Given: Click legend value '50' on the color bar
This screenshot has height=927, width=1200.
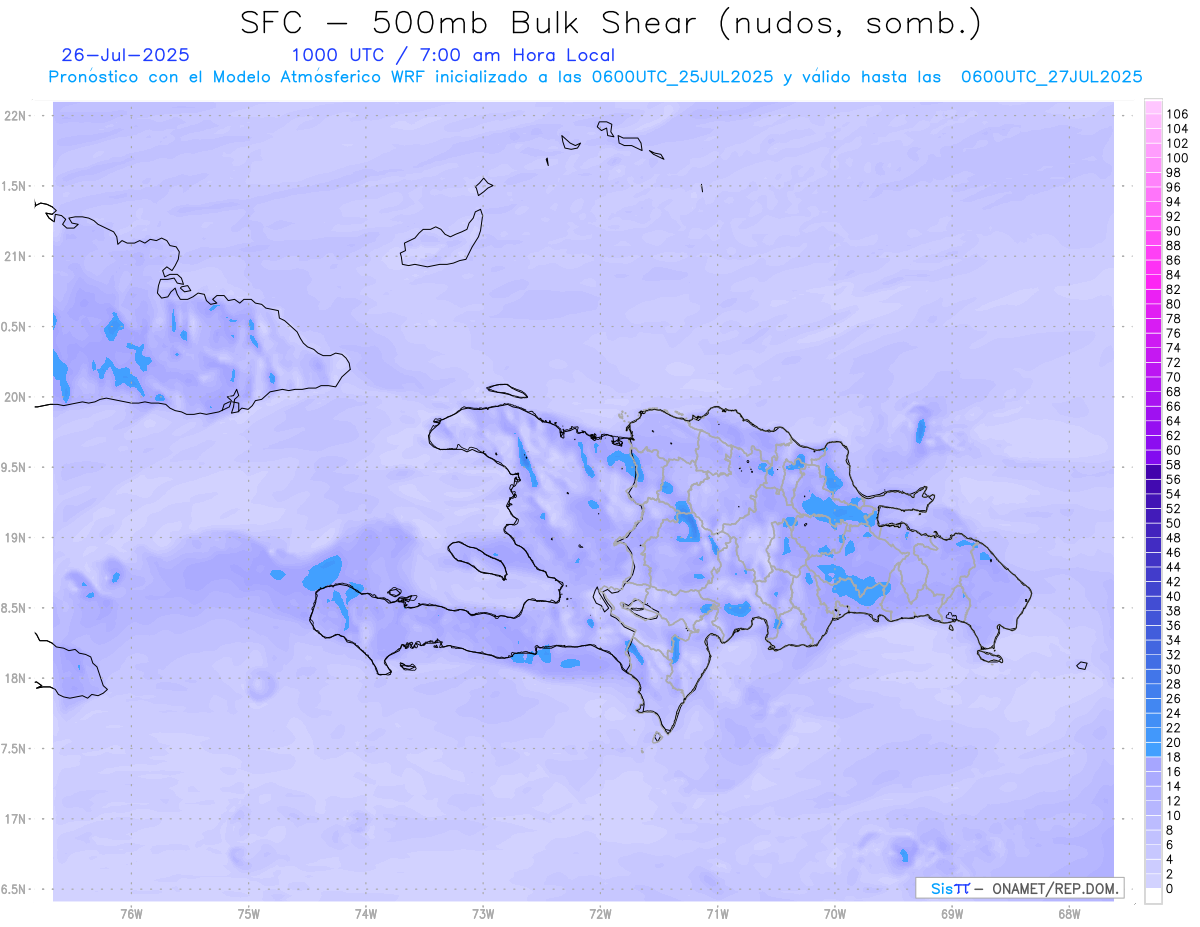Looking at the screenshot, I should [1173, 523].
